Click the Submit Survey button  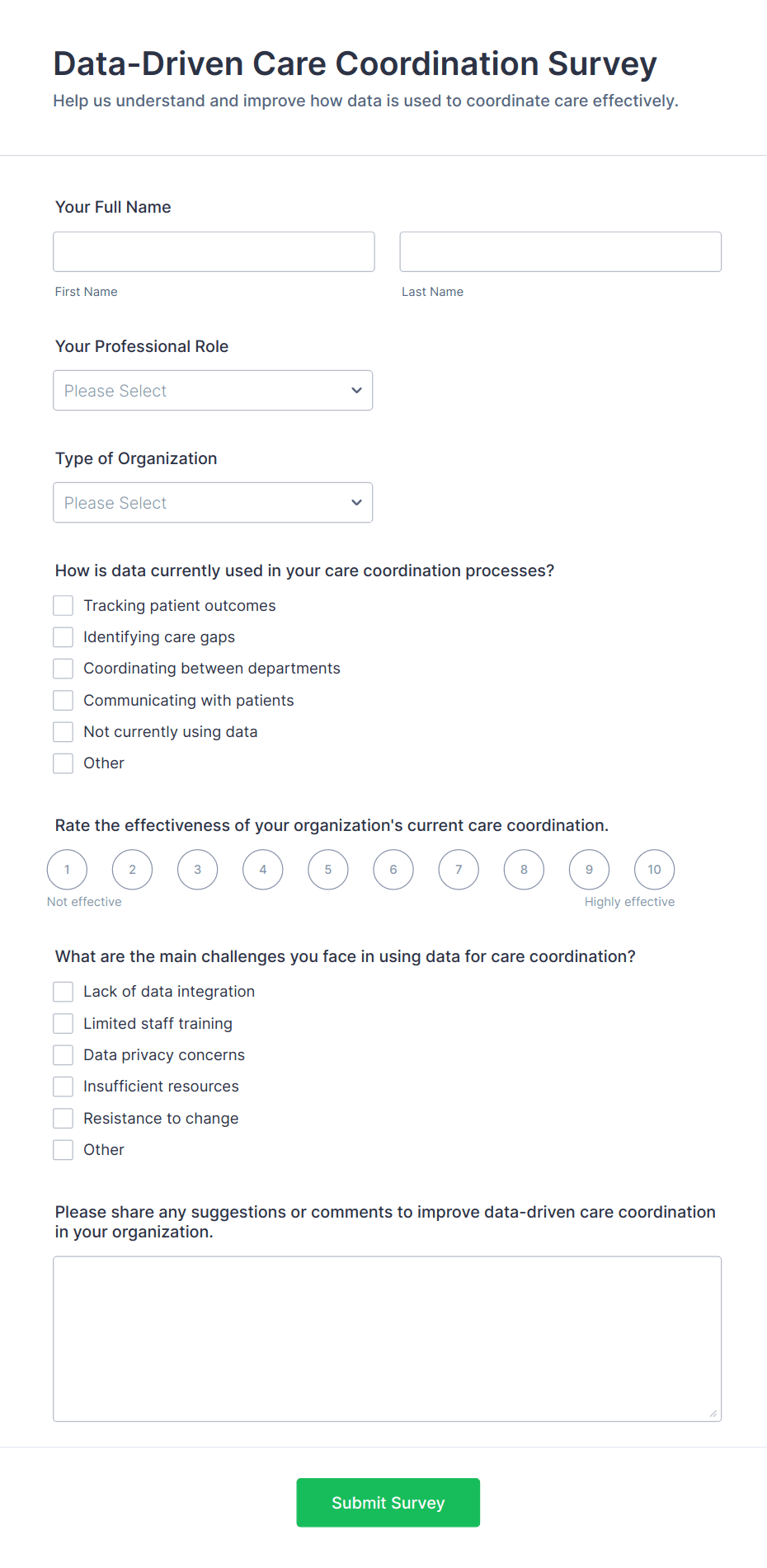click(x=388, y=1503)
